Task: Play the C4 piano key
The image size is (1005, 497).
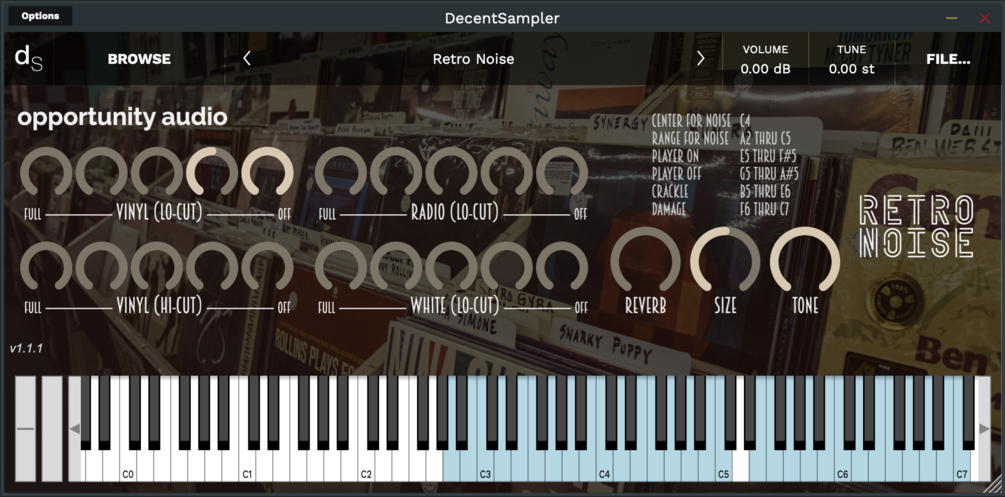Action: pos(604,467)
